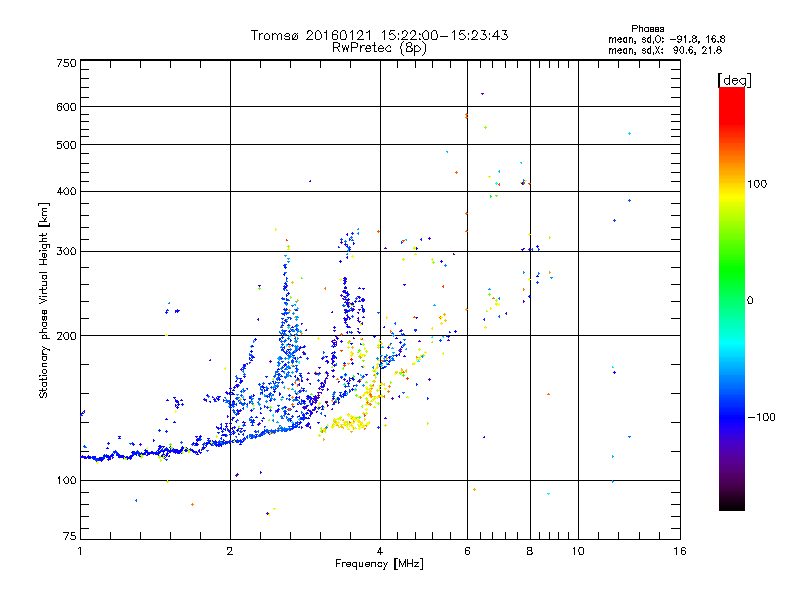Click the 'mean, sd,O: -91.8, 16.8' line

coord(666,39)
